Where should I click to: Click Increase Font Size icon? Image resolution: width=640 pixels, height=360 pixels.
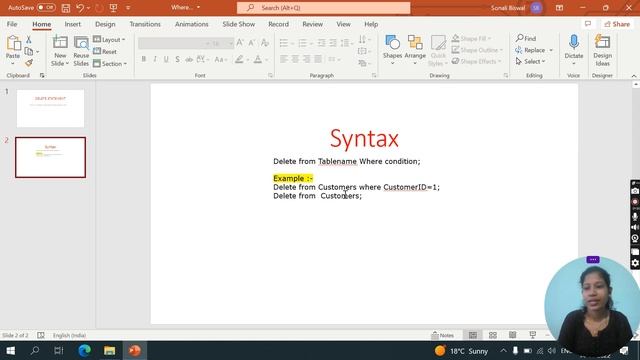240,42
